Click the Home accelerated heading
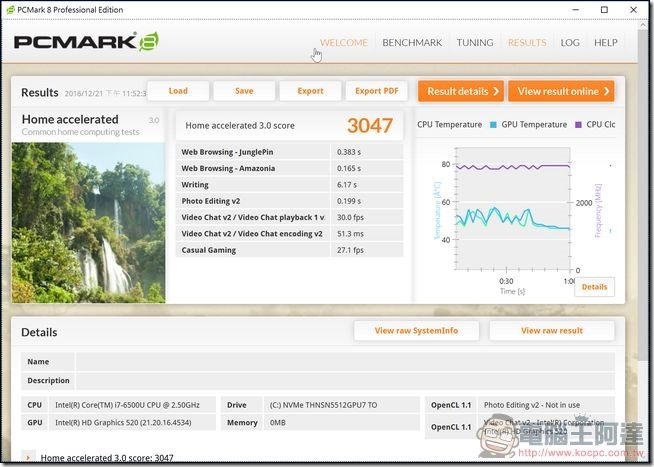Screen dimensions: 654x467 (70, 119)
